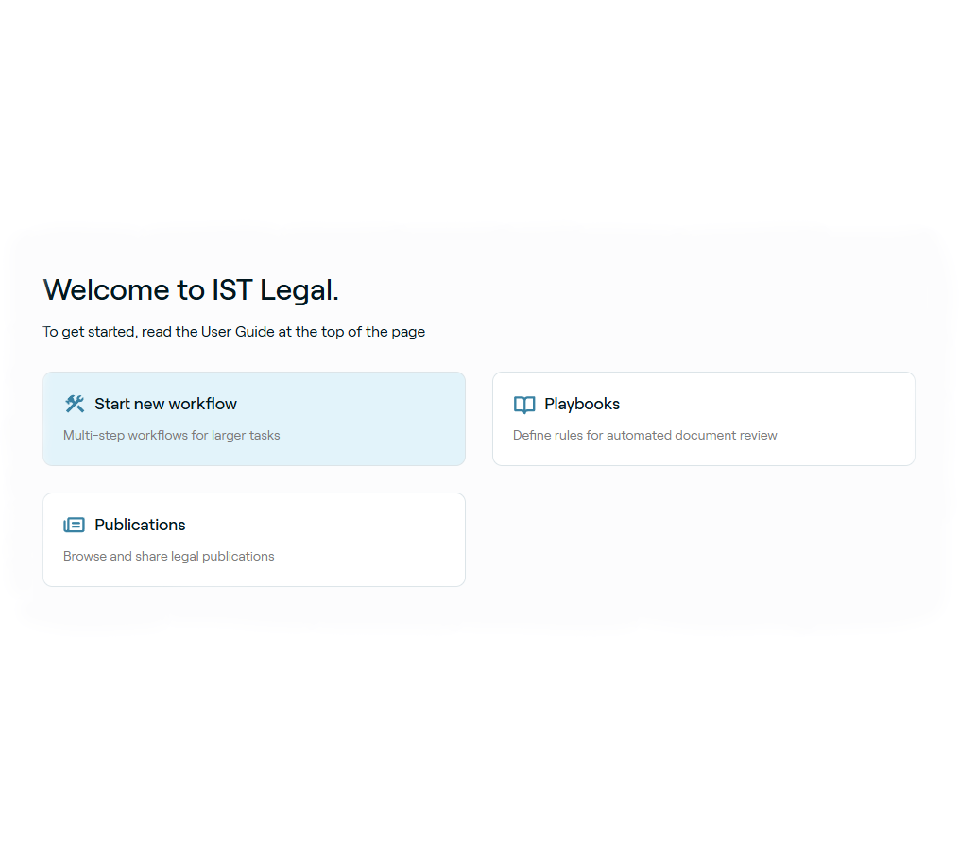
Task: Click the words 'User Guide' in the subtitle
Action: pyautogui.click(x=238, y=332)
